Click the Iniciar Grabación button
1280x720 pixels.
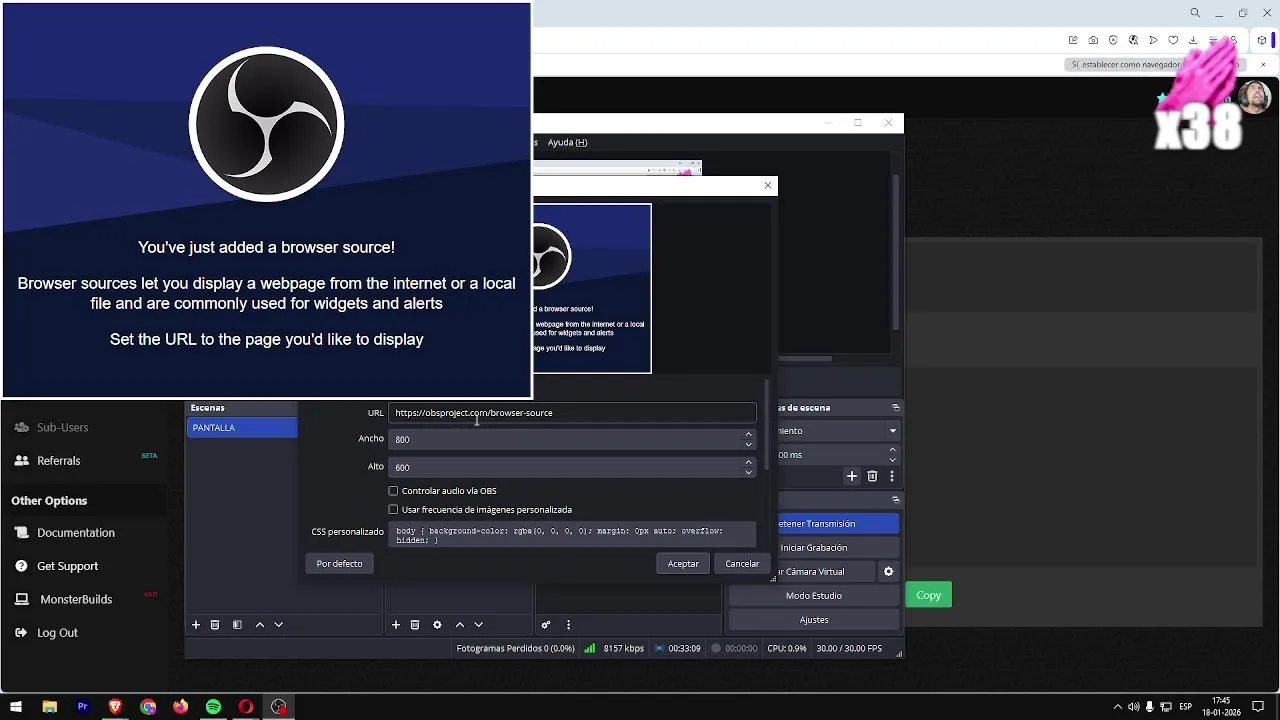pos(838,548)
